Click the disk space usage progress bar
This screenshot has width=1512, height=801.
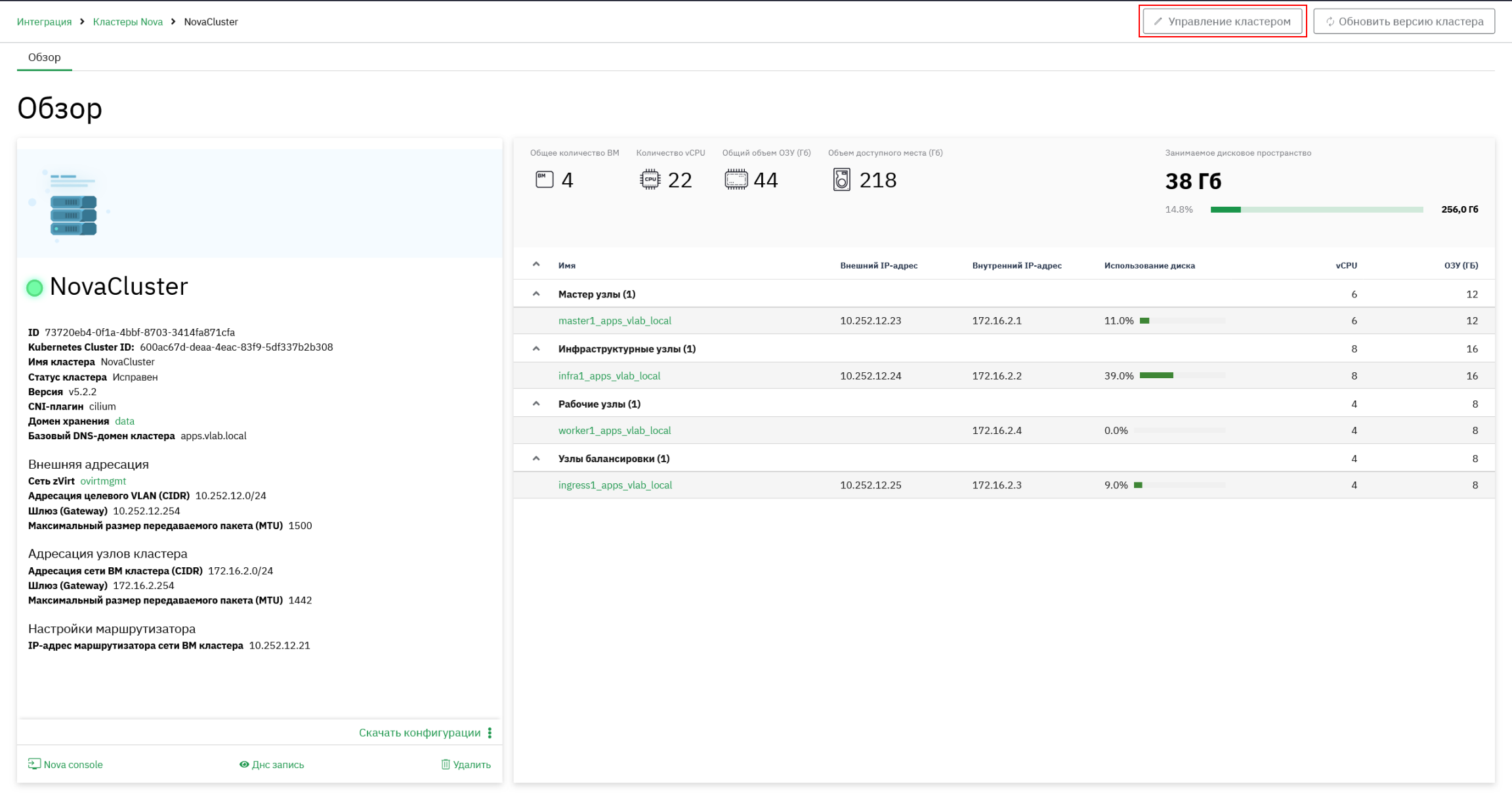coord(1316,209)
